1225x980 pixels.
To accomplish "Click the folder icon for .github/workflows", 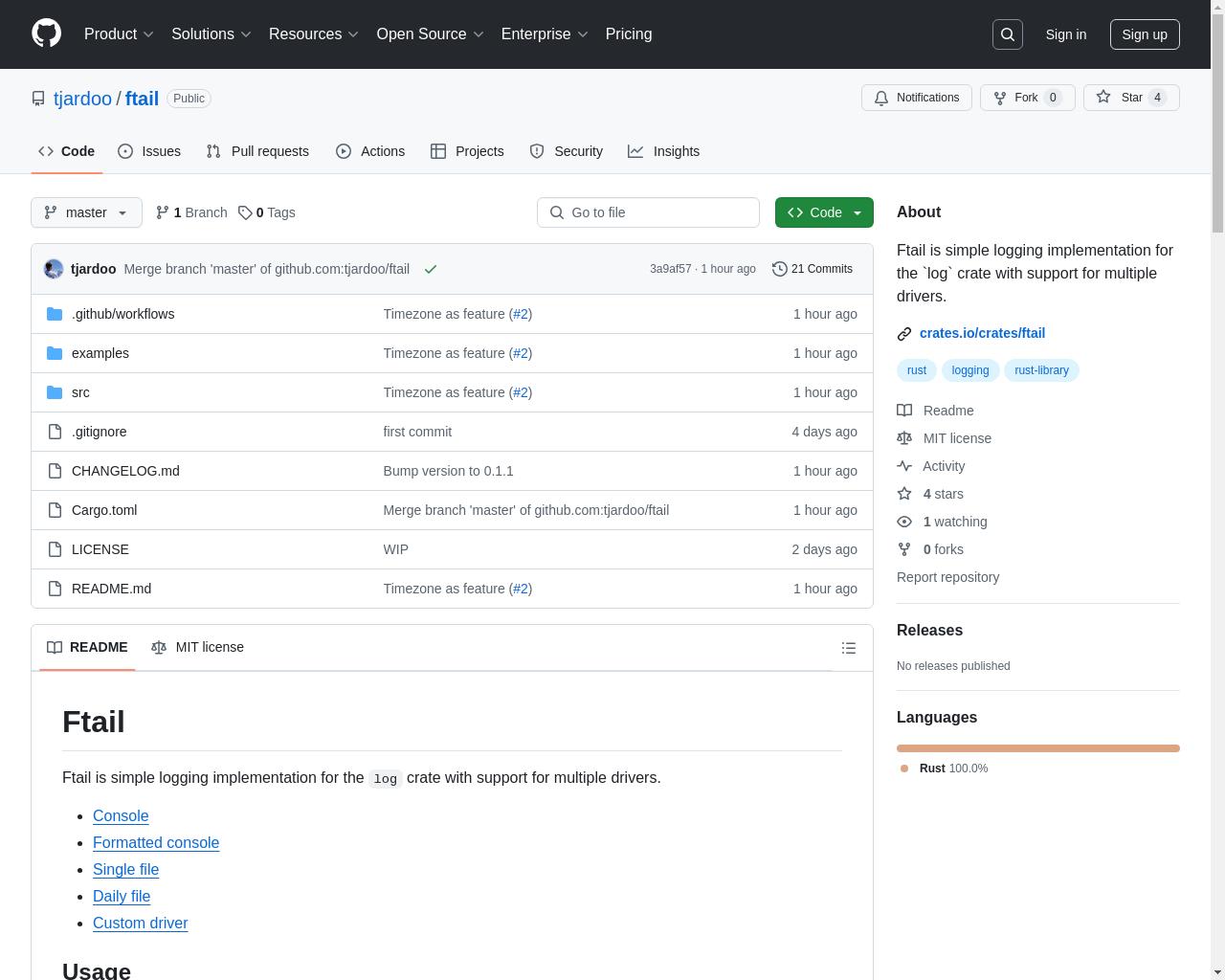I will click(x=55, y=314).
